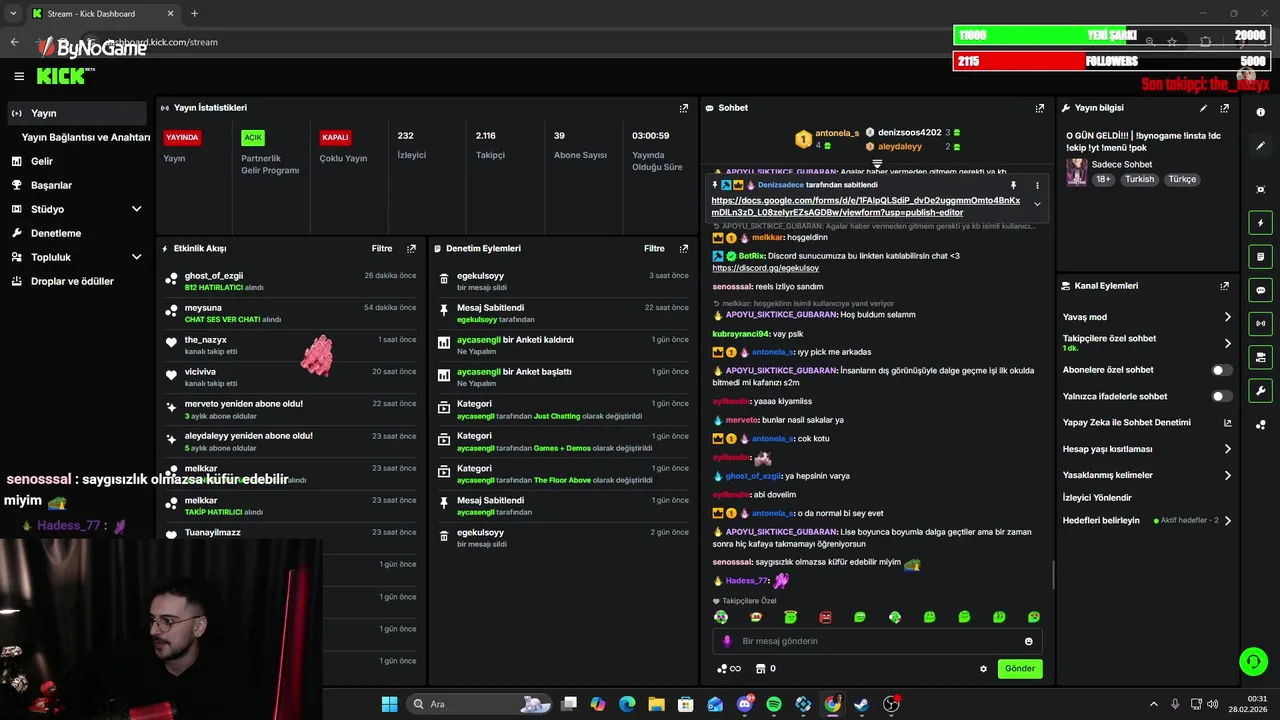Edit stream info with the pencil in Yayın bilgisi
Screen dimensions: 1280x720
click(1203, 108)
